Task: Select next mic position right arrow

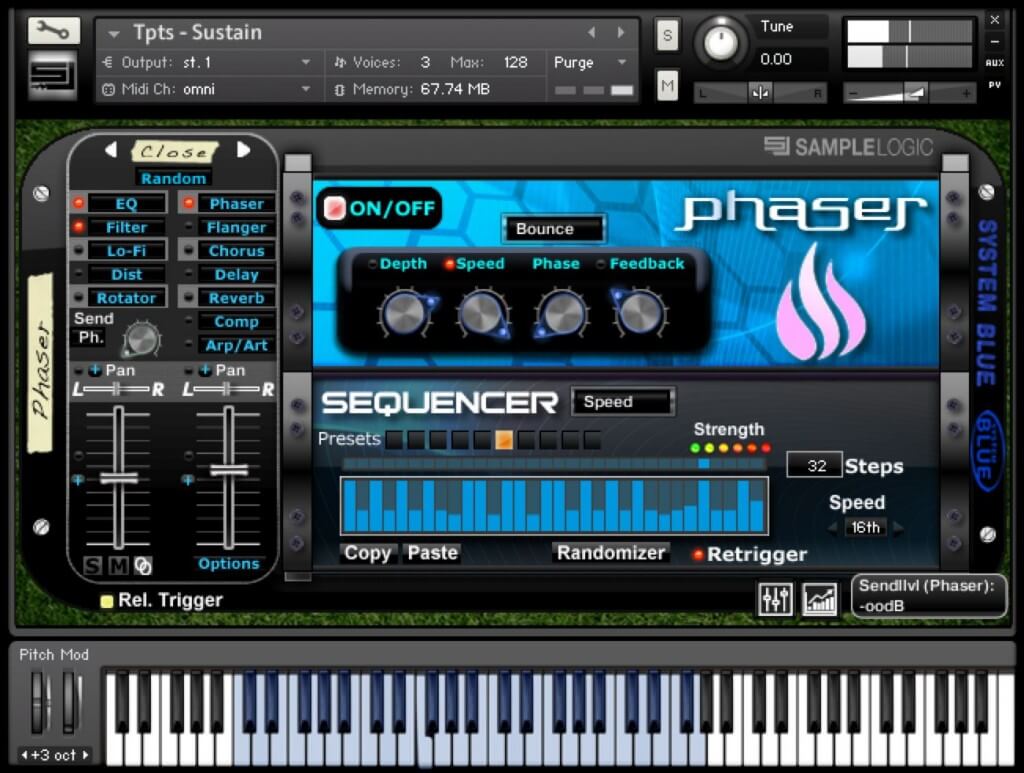Action: 243,150
